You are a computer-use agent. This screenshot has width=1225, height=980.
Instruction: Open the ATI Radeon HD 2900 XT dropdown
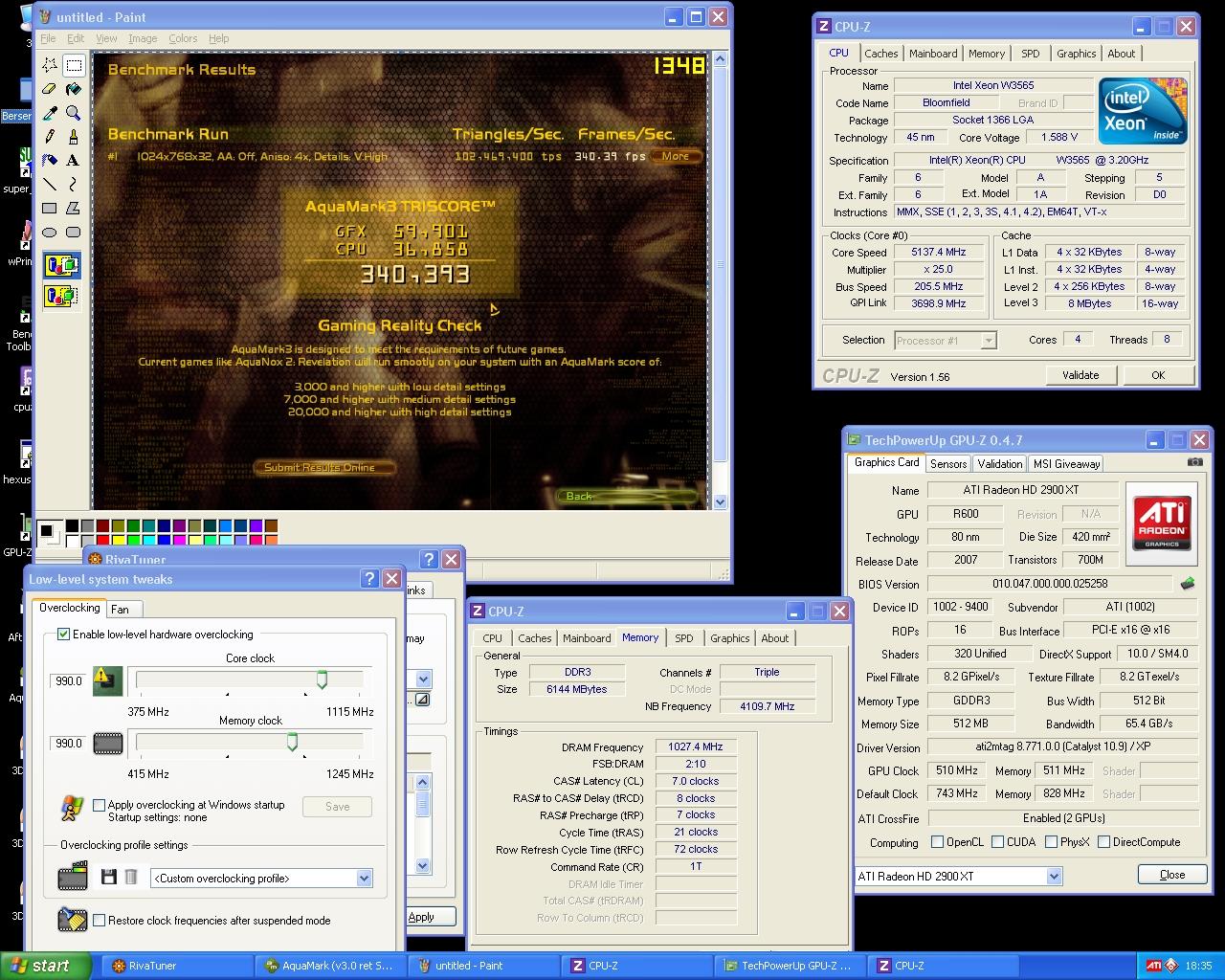point(1054,876)
